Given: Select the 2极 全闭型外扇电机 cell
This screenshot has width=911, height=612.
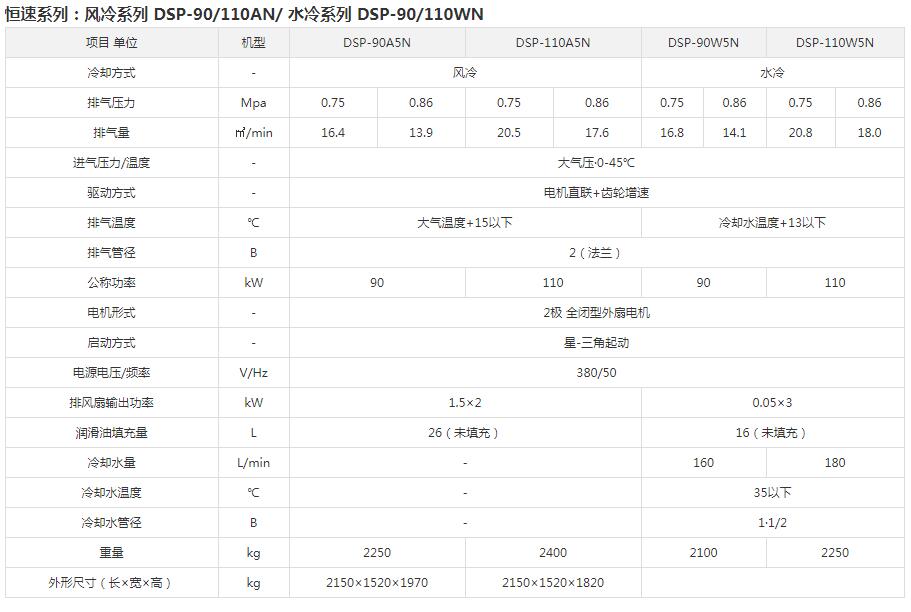Looking at the screenshot, I should [x=596, y=313].
